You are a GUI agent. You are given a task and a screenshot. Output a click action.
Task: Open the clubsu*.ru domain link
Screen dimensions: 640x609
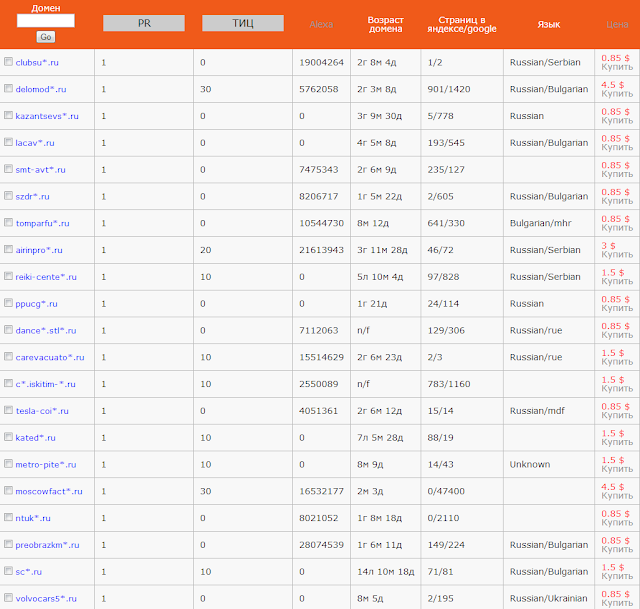click(37, 62)
